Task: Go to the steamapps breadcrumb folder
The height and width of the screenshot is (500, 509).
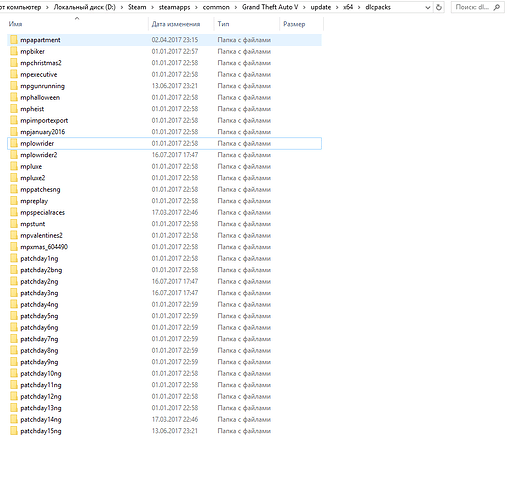Action: click(x=174, y=7)
